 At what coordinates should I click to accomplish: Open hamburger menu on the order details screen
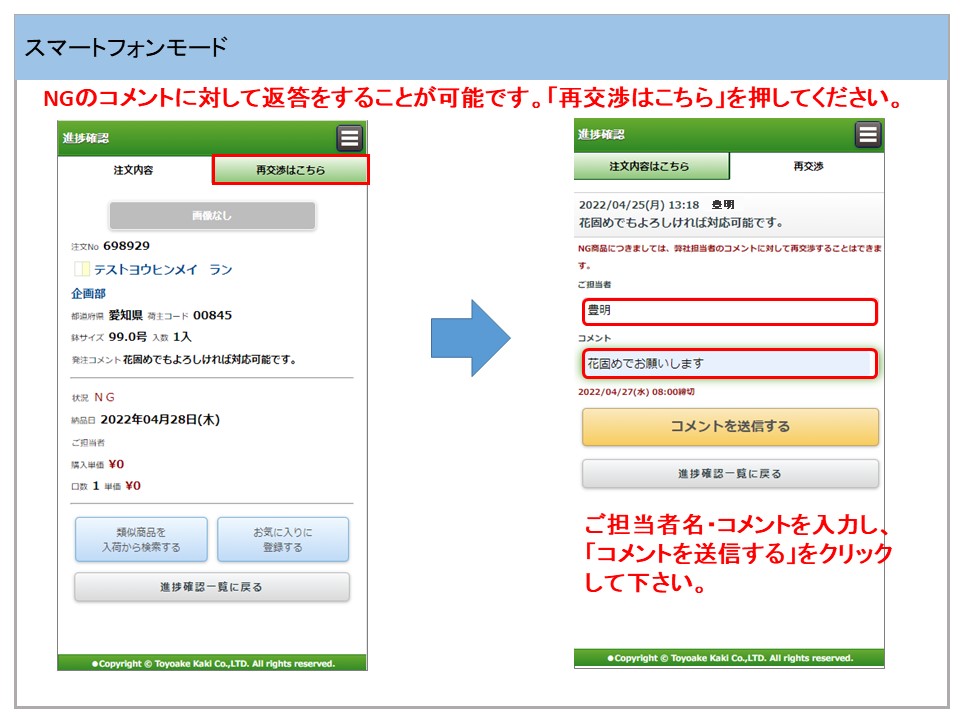pyautogui.click(x=349, y=138)
